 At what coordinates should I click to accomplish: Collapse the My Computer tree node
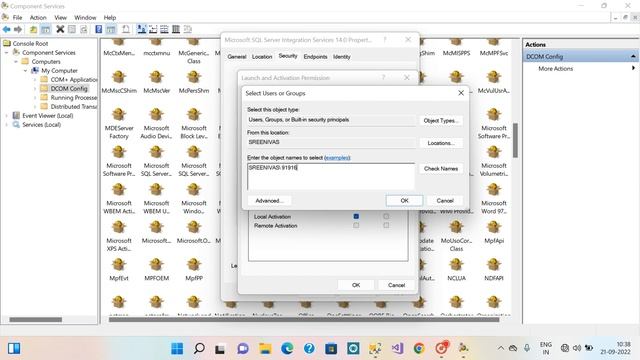pyautogui.click(x=25, y=71)
